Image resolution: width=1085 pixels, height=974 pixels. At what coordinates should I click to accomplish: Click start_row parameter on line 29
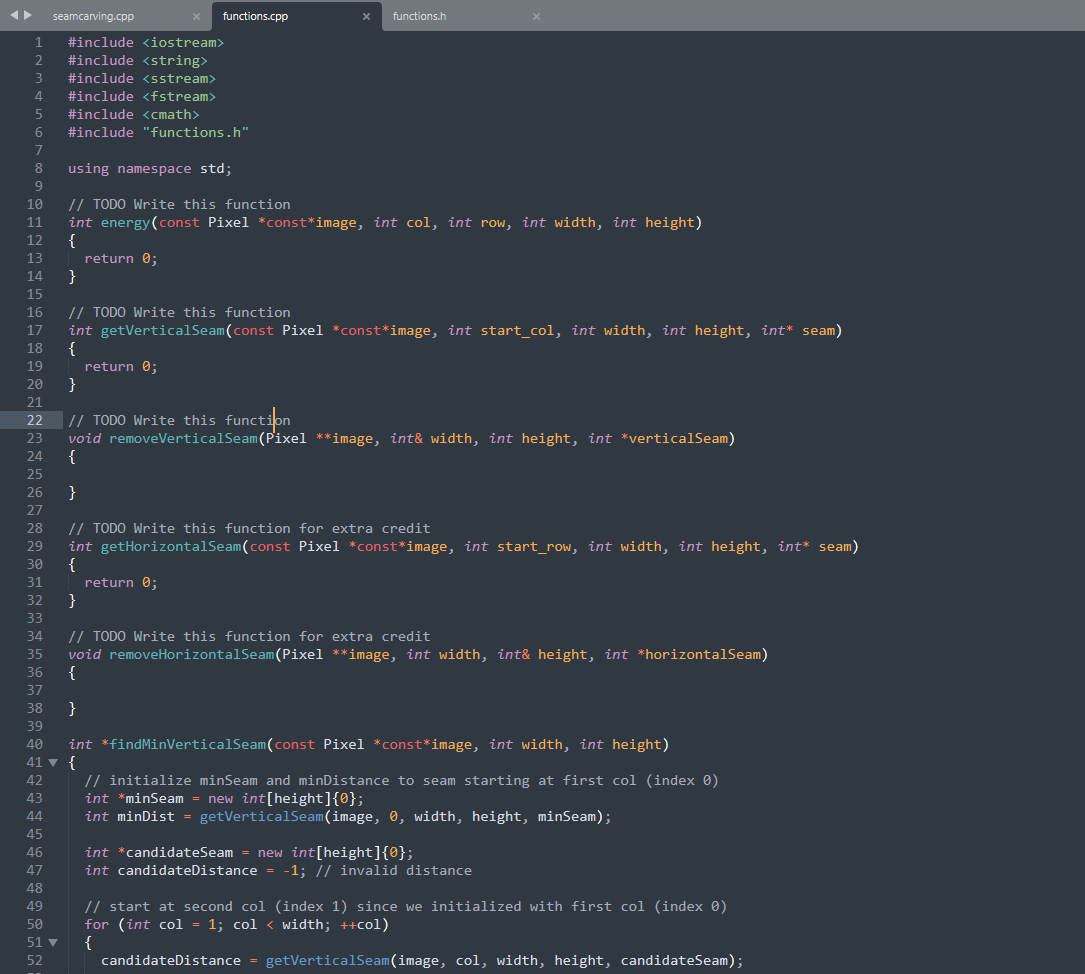534,546
